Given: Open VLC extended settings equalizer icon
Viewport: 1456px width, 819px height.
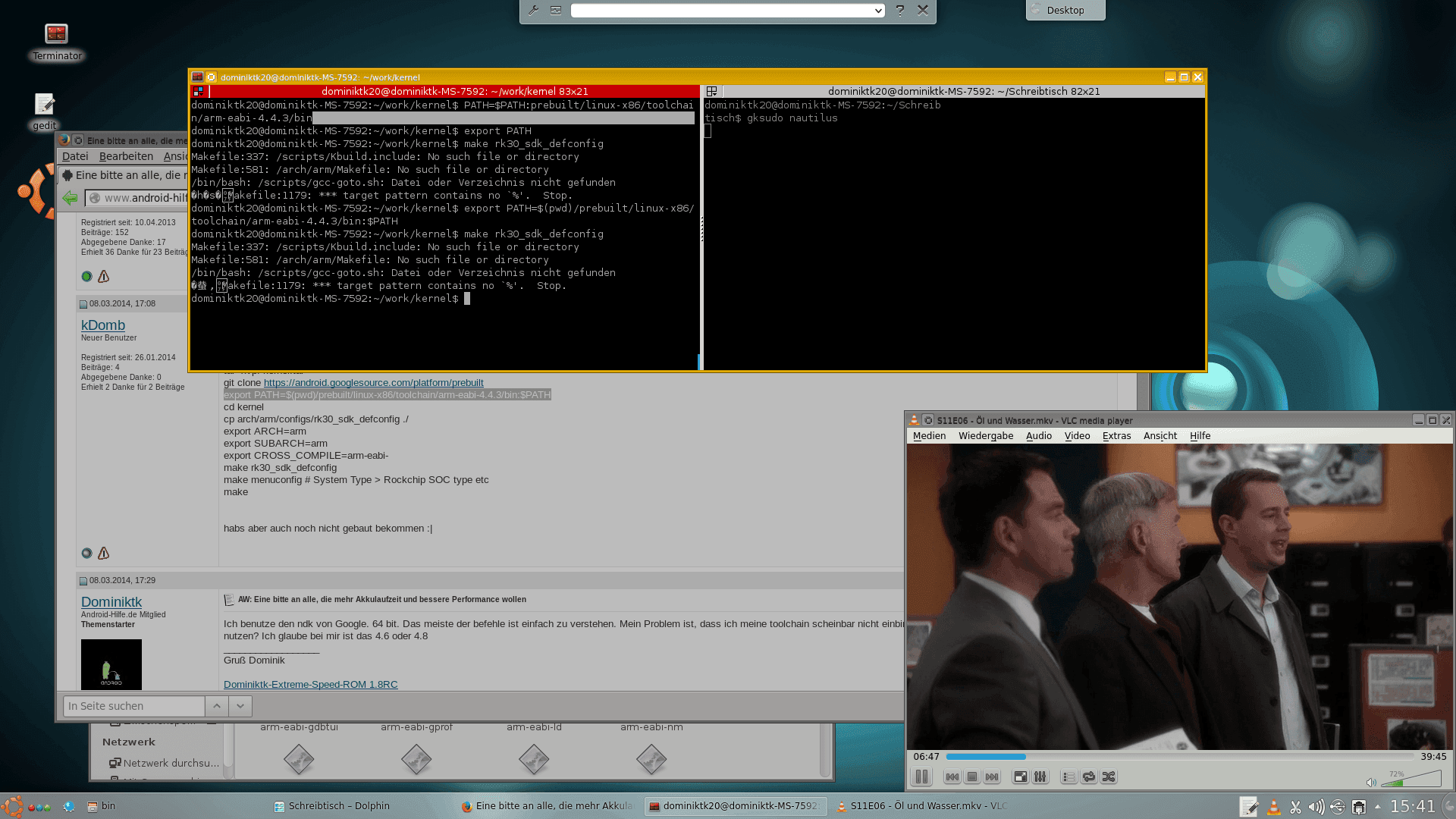Looking at the screenshot, I should [1040, 777].
